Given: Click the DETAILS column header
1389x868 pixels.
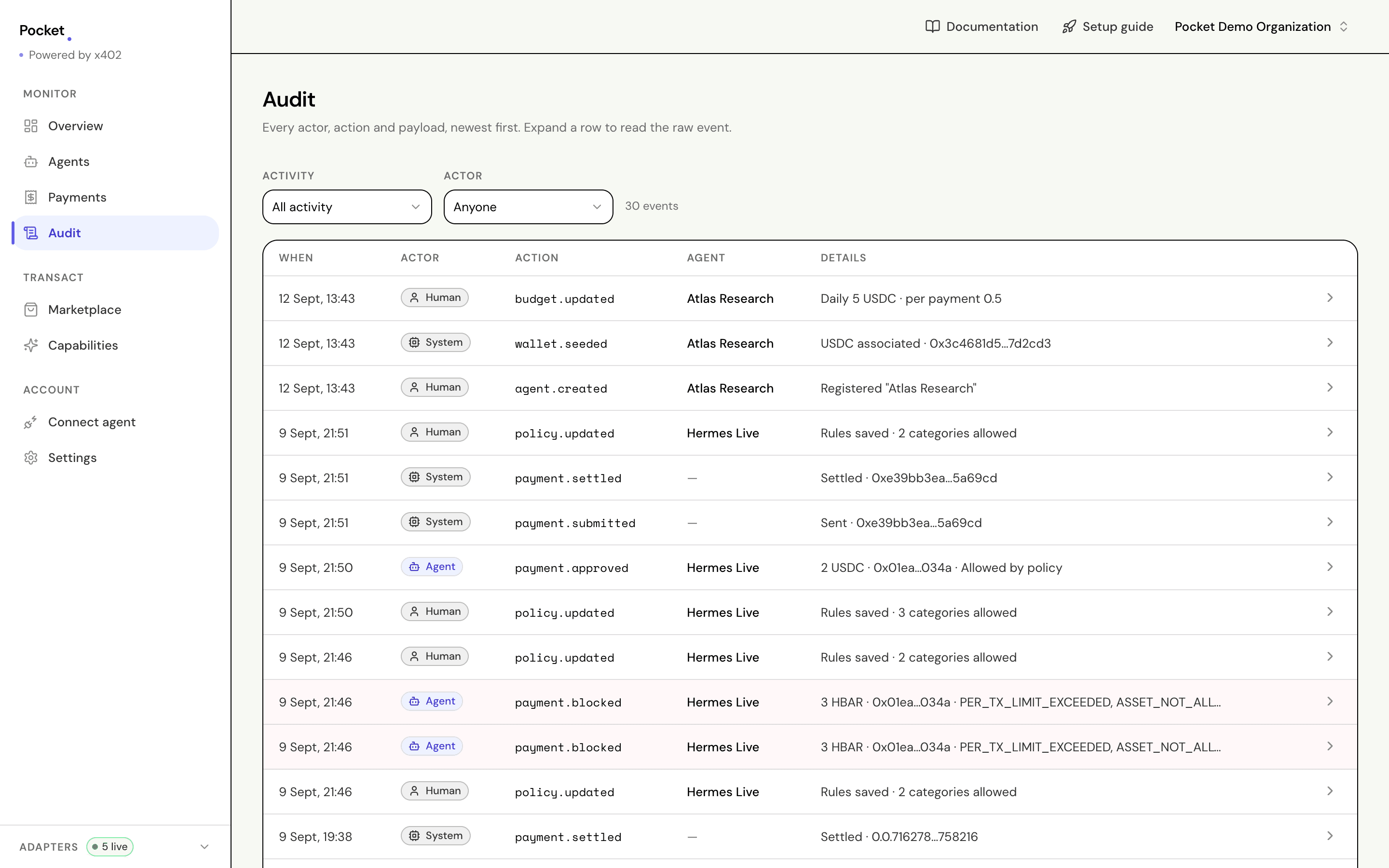Looking at the screenshot, I should (x=843, y=258).
